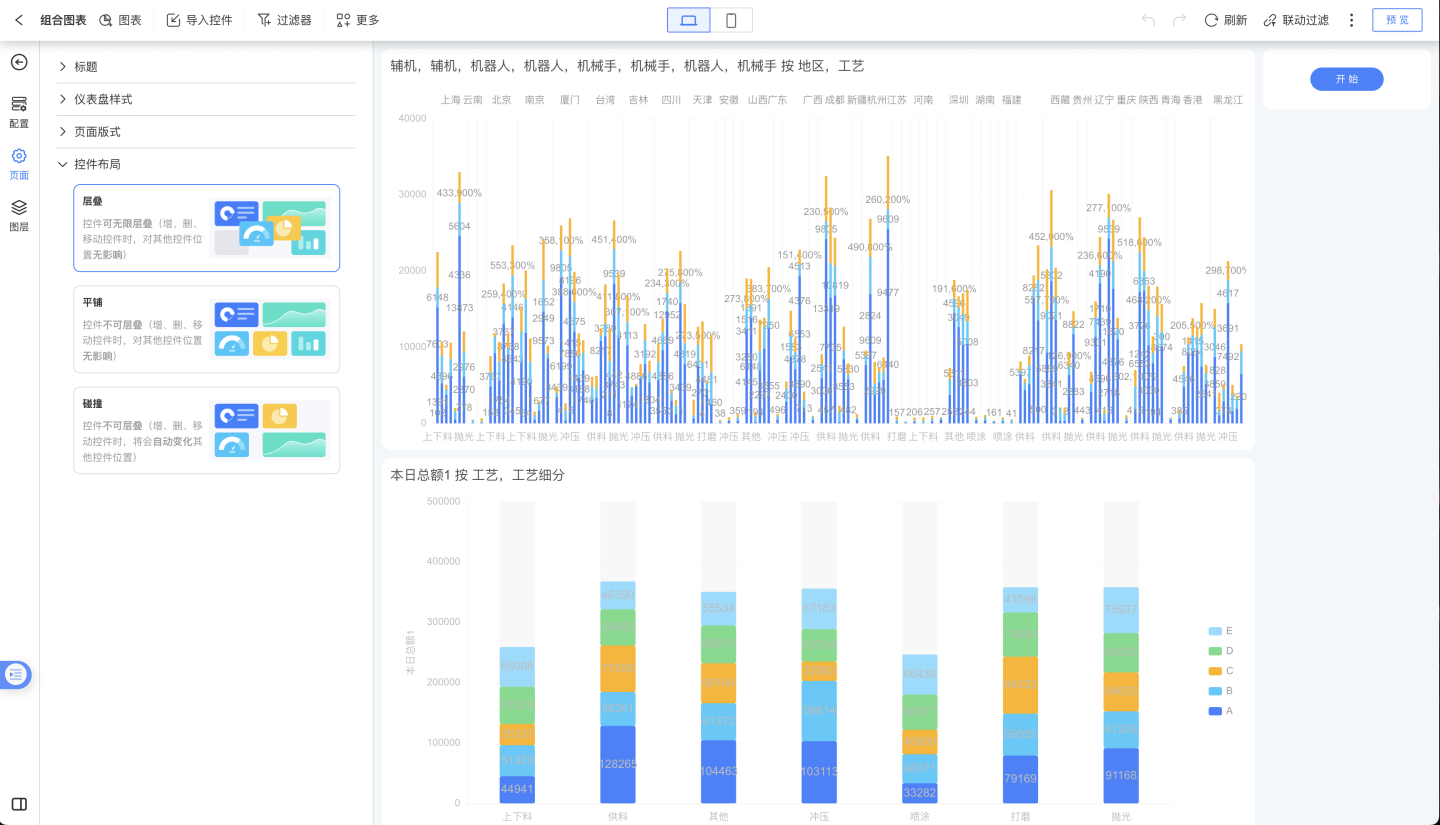
Task: Open the 更多 menu in toolbar
Action: click(x=357, y=20)
